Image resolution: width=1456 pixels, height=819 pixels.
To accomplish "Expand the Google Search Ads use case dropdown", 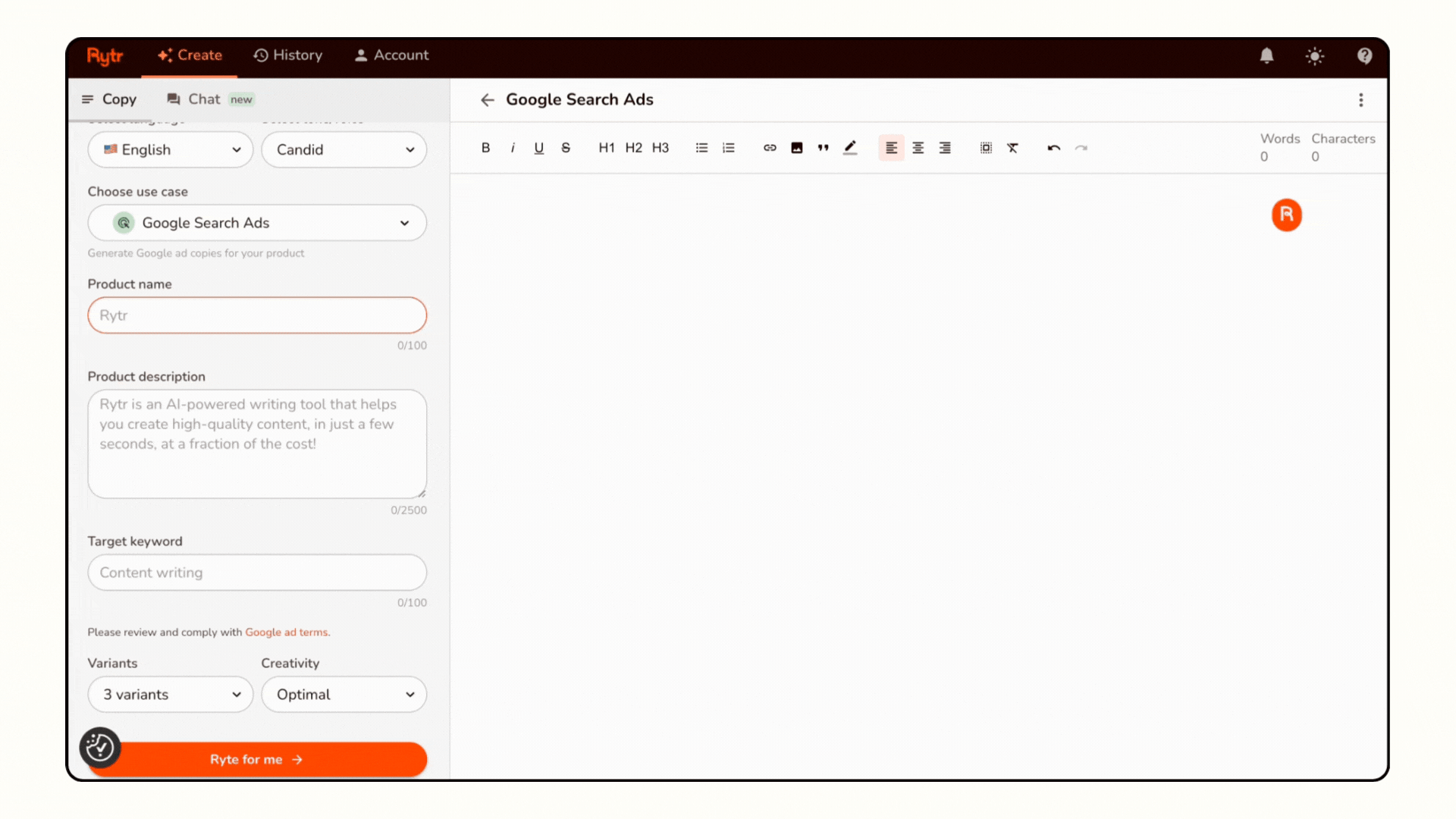I will [x=257, y=223].
